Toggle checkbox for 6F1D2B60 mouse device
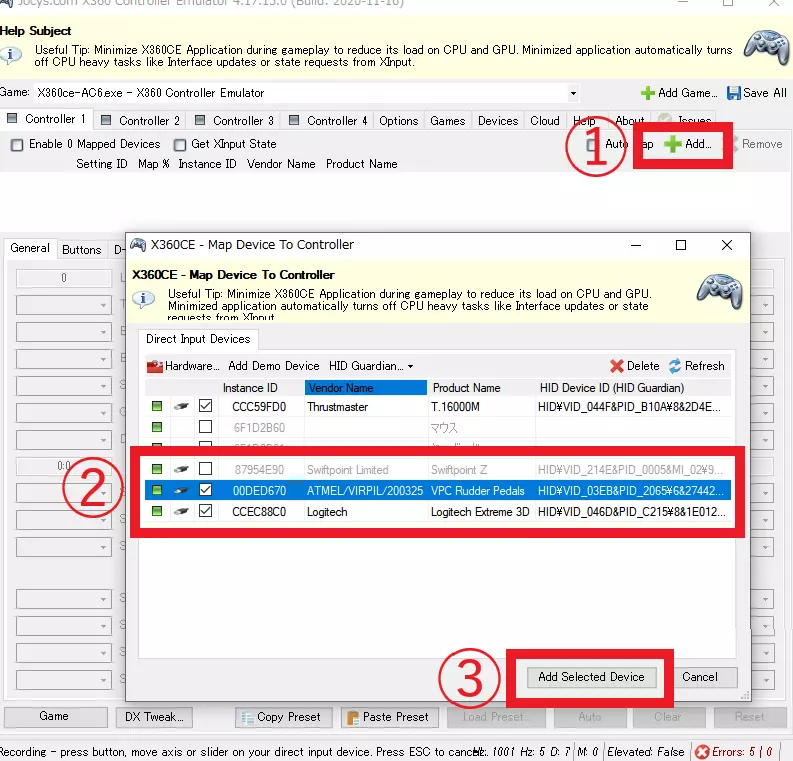The width and height of the screenshot is (793, 761). tap(205, 427)
